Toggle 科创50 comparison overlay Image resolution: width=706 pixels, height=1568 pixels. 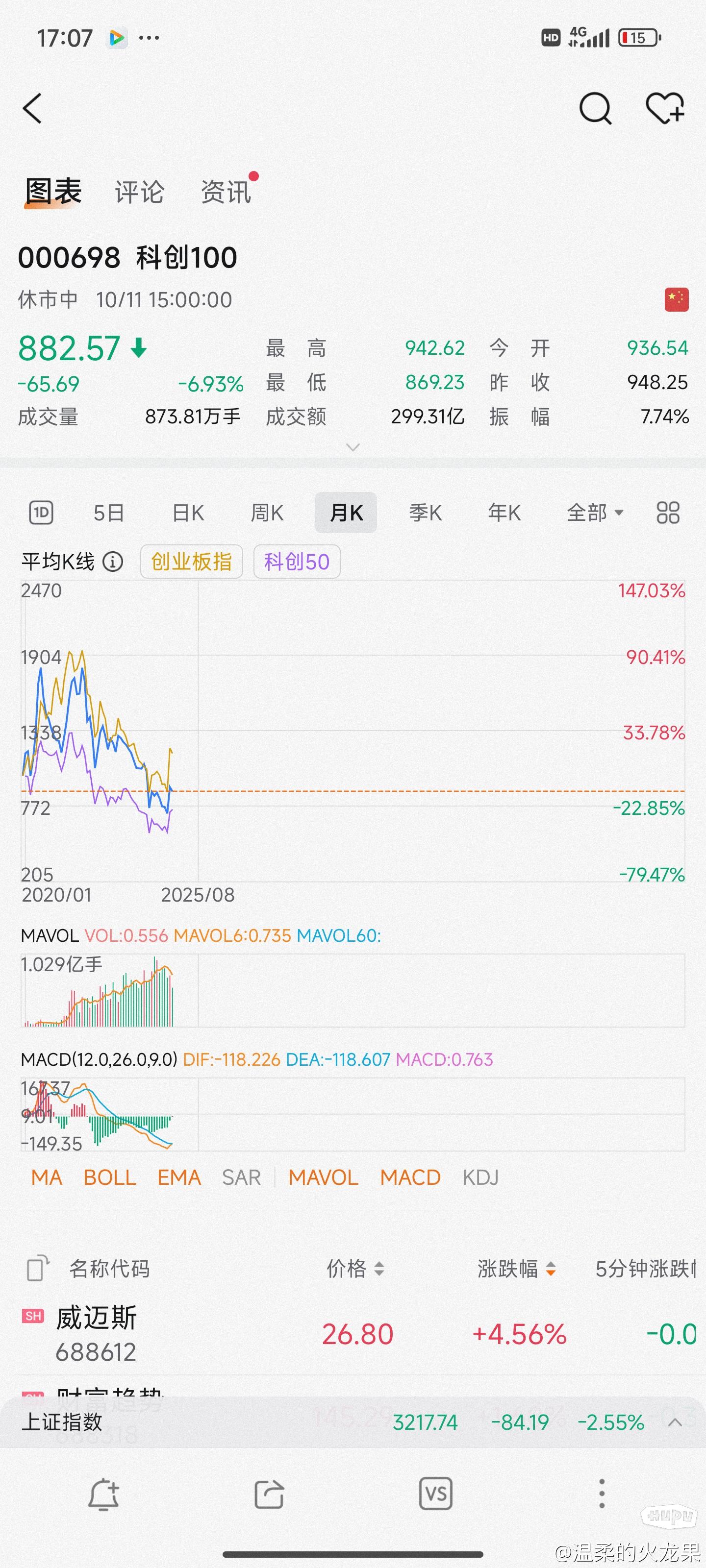(x=297, y=561)
